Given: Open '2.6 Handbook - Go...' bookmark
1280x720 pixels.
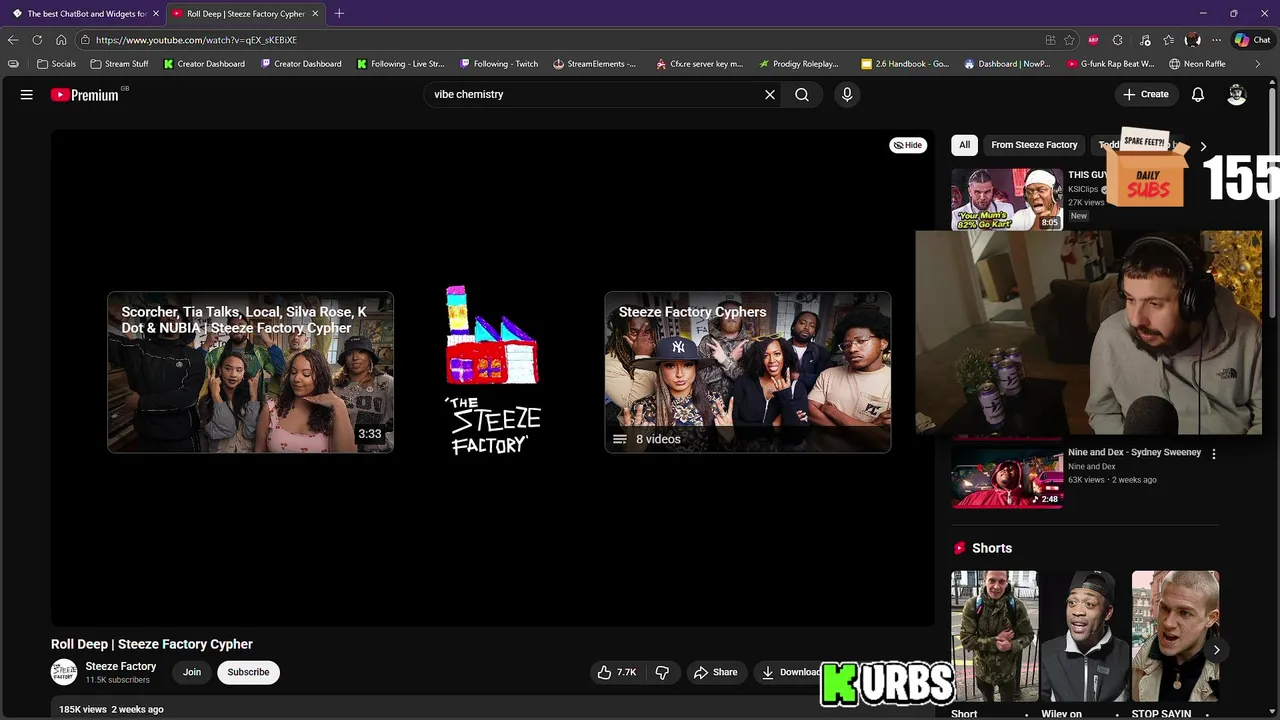Looking at the screenshot, I should pos(905,64).
